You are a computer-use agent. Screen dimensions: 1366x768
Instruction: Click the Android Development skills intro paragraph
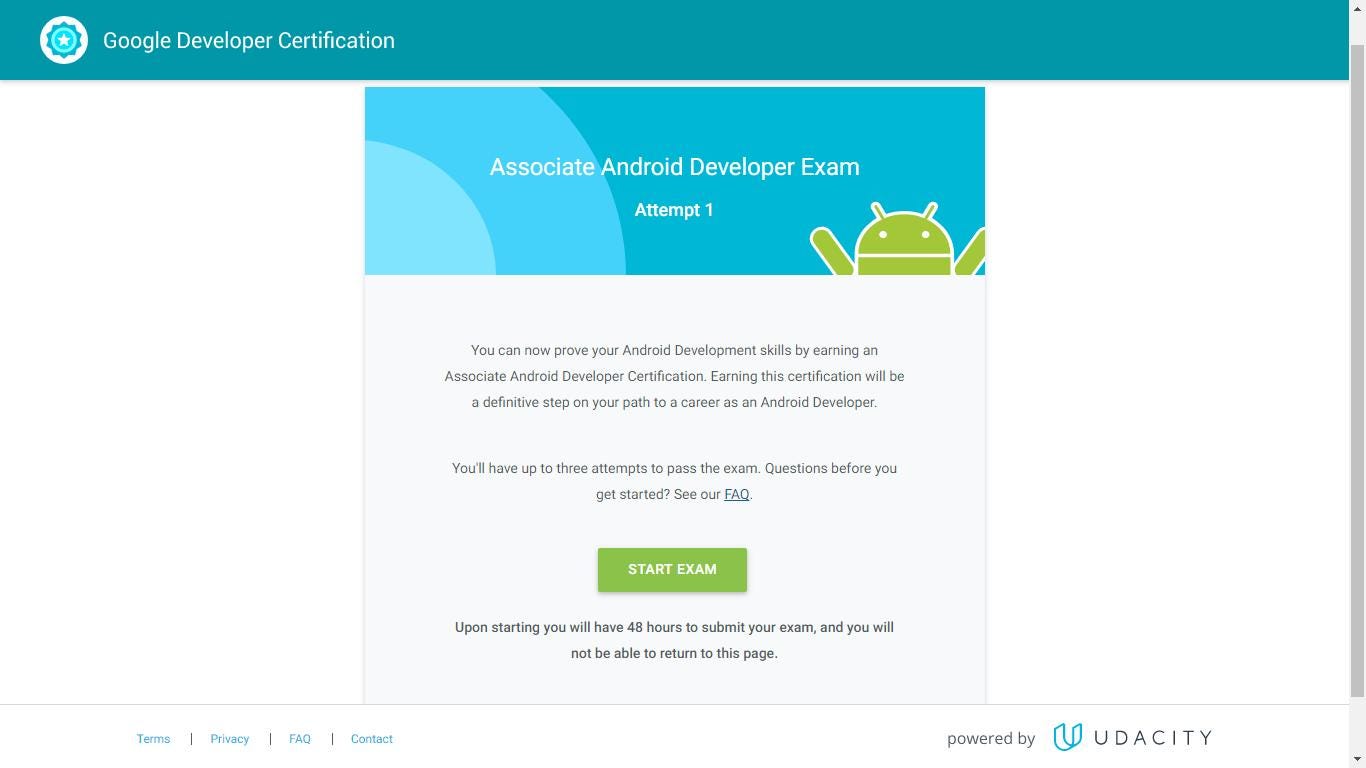point(674,376)
